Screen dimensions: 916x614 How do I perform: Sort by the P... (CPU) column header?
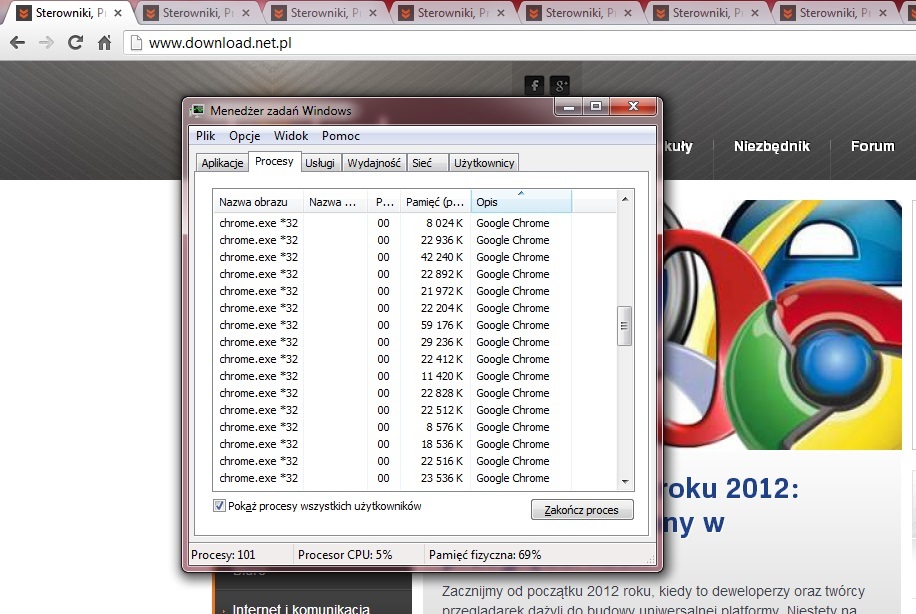point(384,202)
